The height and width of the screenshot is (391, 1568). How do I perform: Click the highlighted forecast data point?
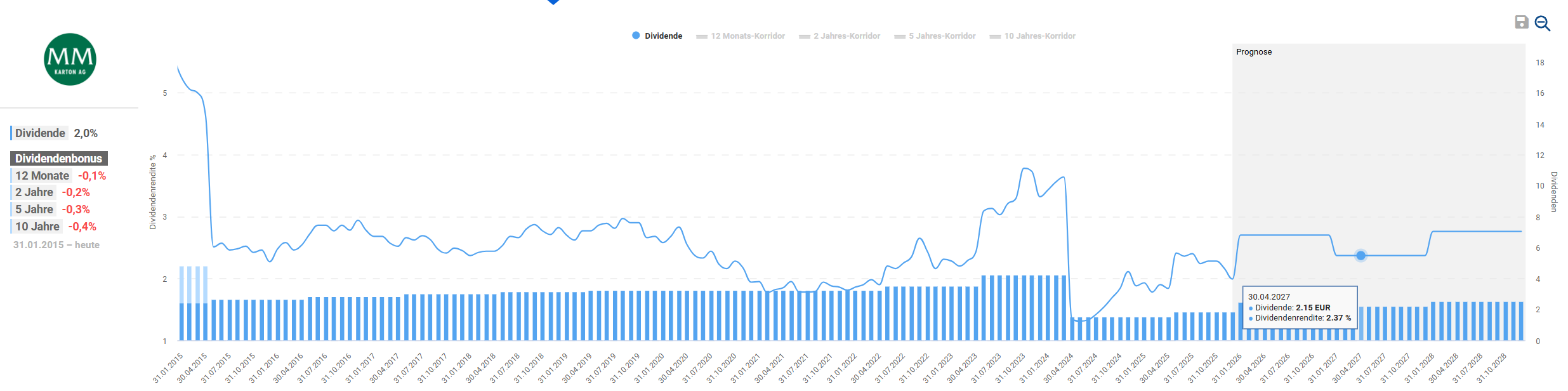[1360, 256]
